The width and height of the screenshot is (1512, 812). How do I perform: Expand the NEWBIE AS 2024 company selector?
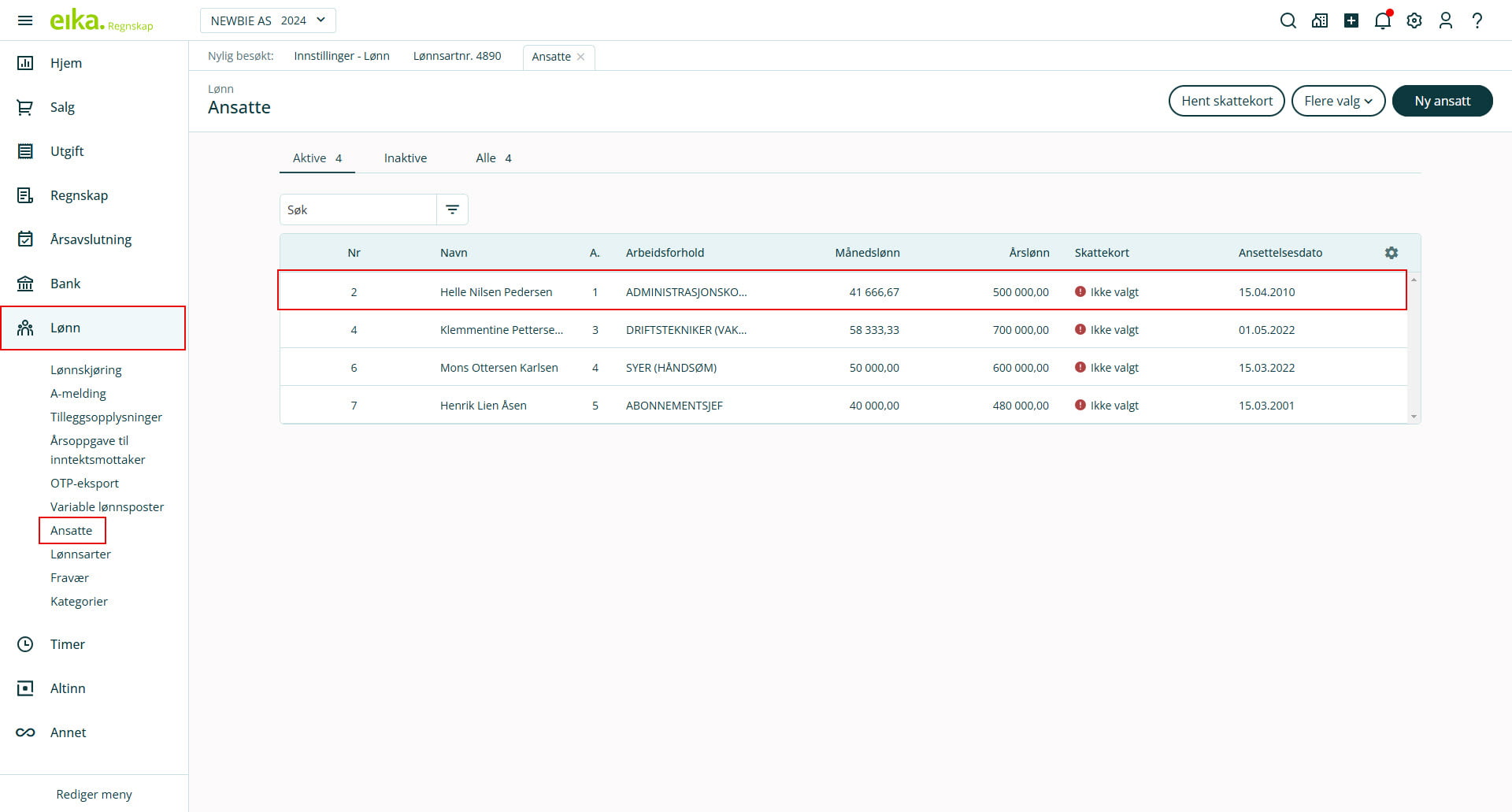click(268, 20)
